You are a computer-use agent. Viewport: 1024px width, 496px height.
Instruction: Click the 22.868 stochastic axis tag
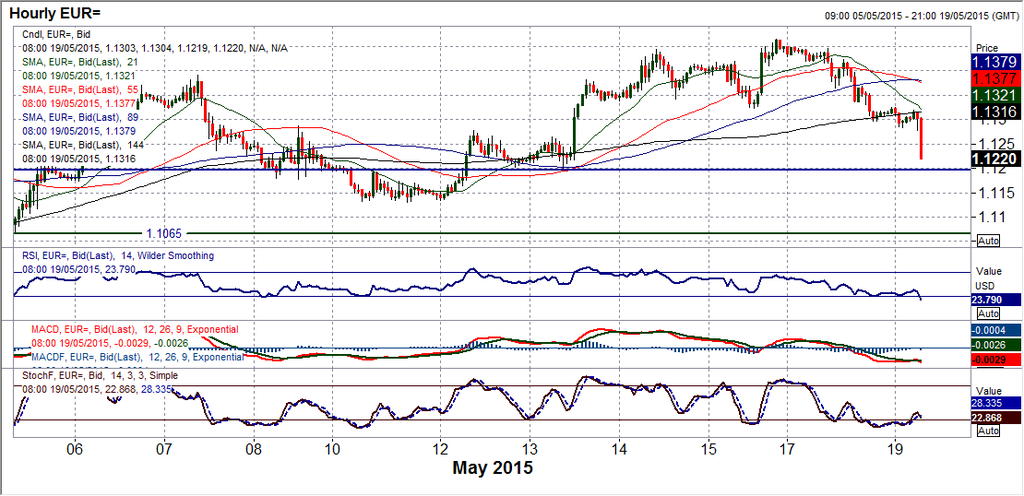coord(994,418)
